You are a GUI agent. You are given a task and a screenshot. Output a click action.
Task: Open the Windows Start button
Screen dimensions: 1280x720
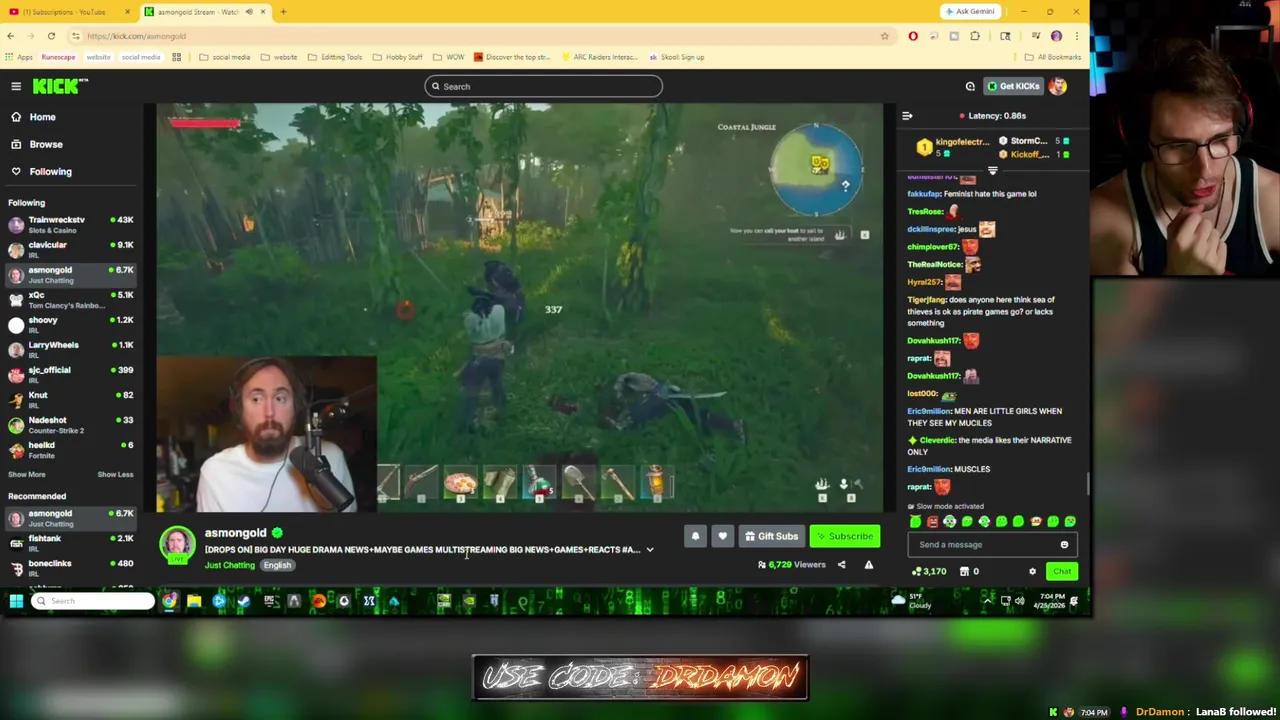16,601
